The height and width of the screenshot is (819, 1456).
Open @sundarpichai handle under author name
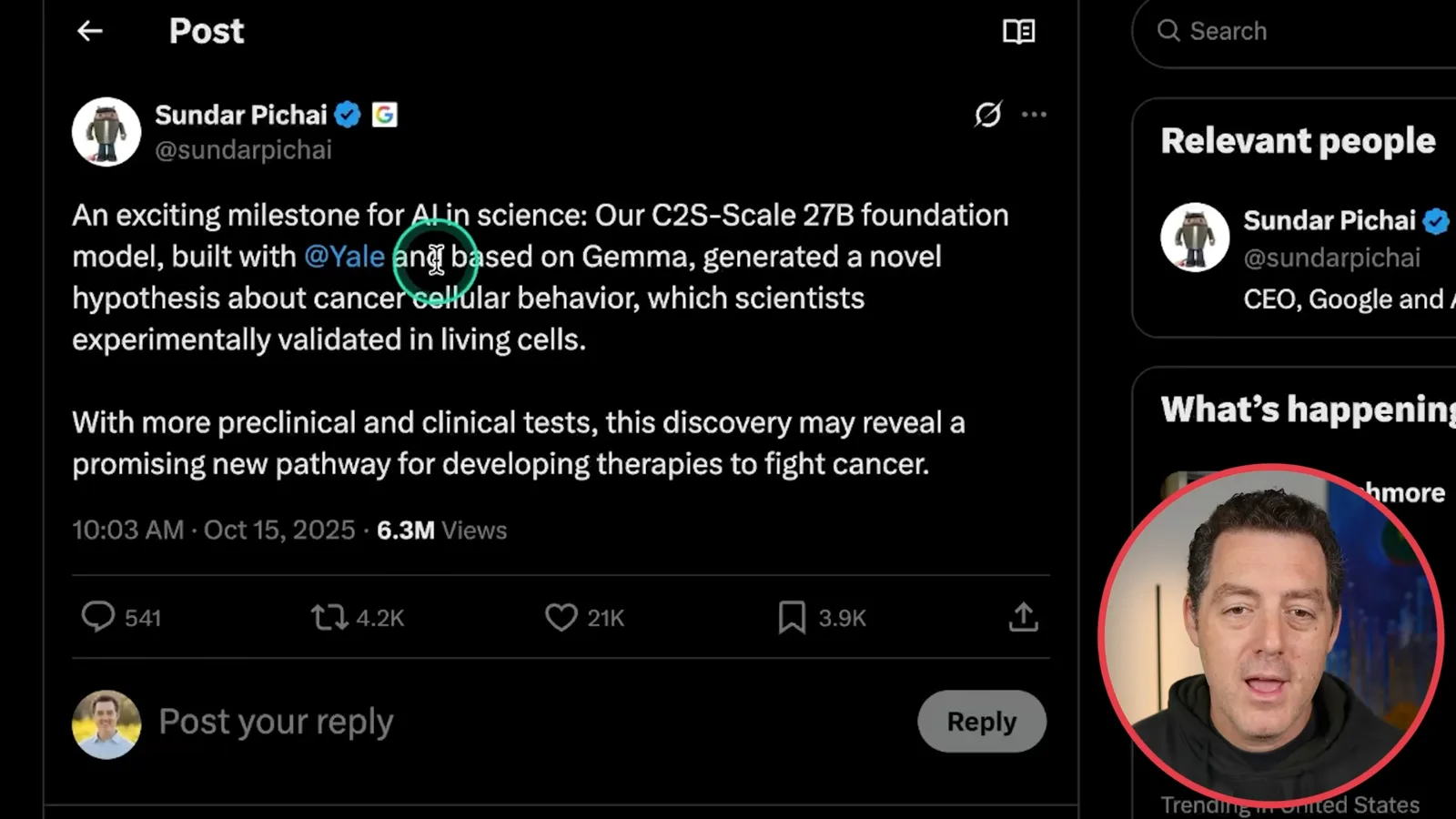pos(243,150)
